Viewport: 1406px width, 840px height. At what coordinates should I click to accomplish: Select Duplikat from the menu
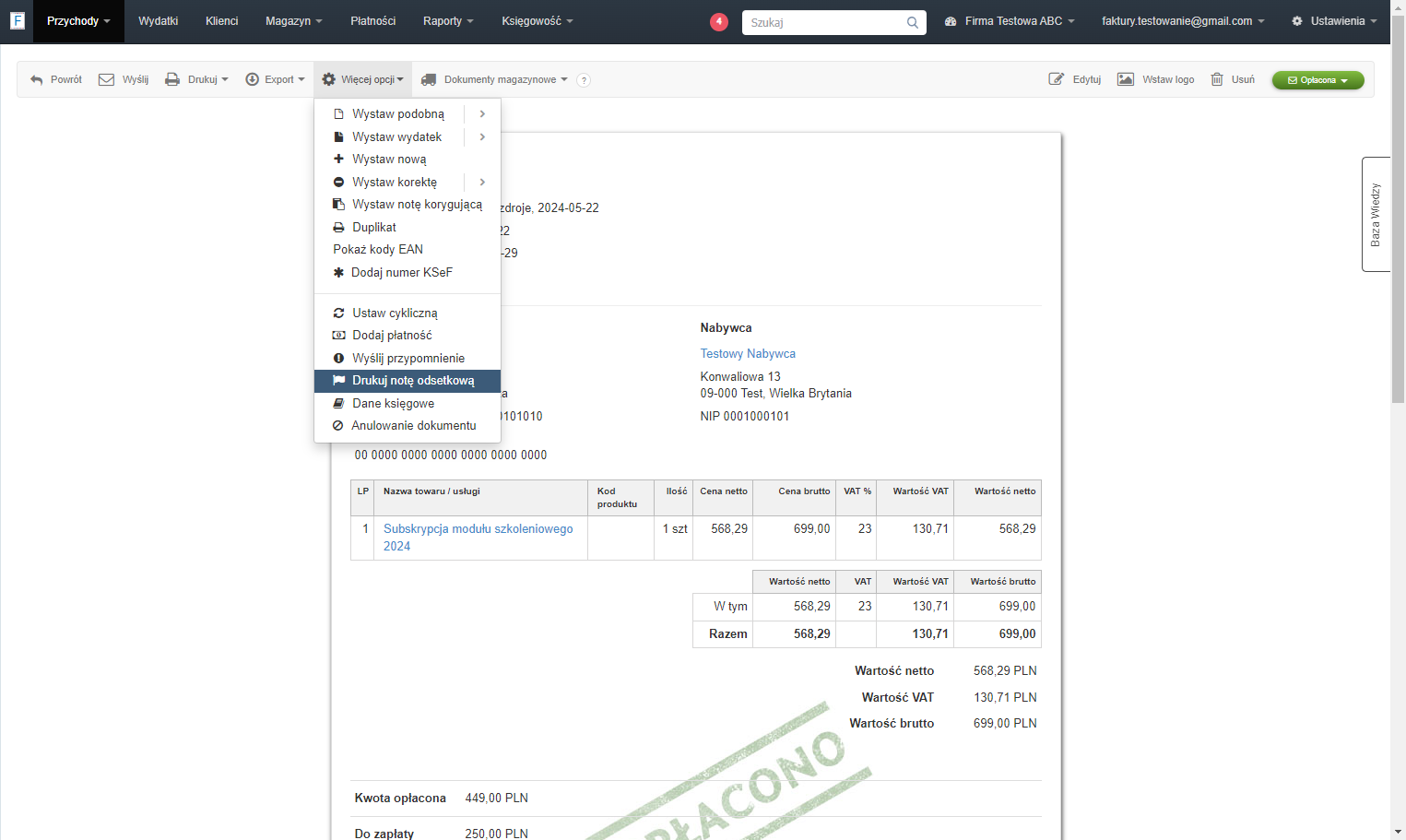(408, 227)
